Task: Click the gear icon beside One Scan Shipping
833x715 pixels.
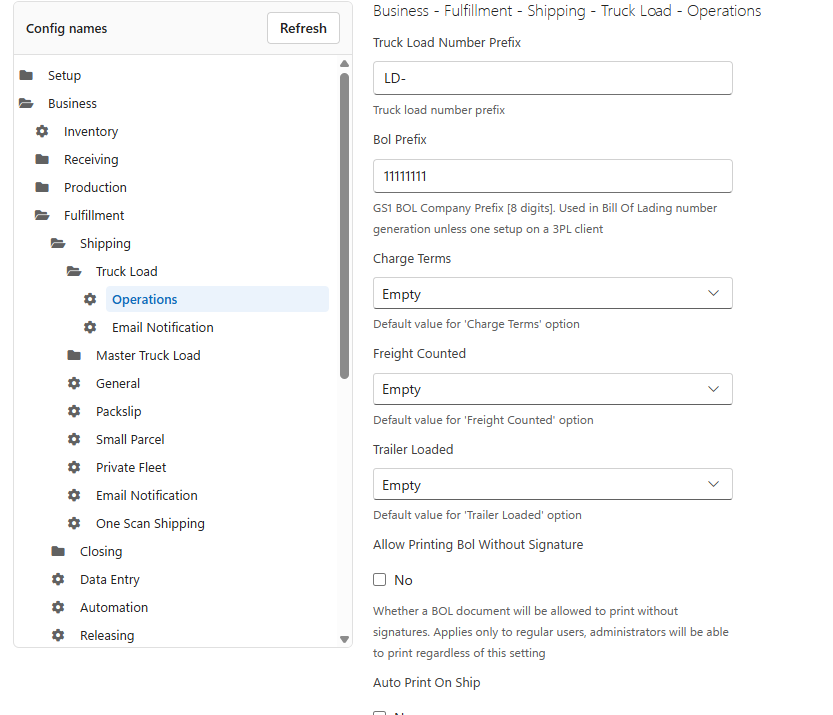Action: 74,523
